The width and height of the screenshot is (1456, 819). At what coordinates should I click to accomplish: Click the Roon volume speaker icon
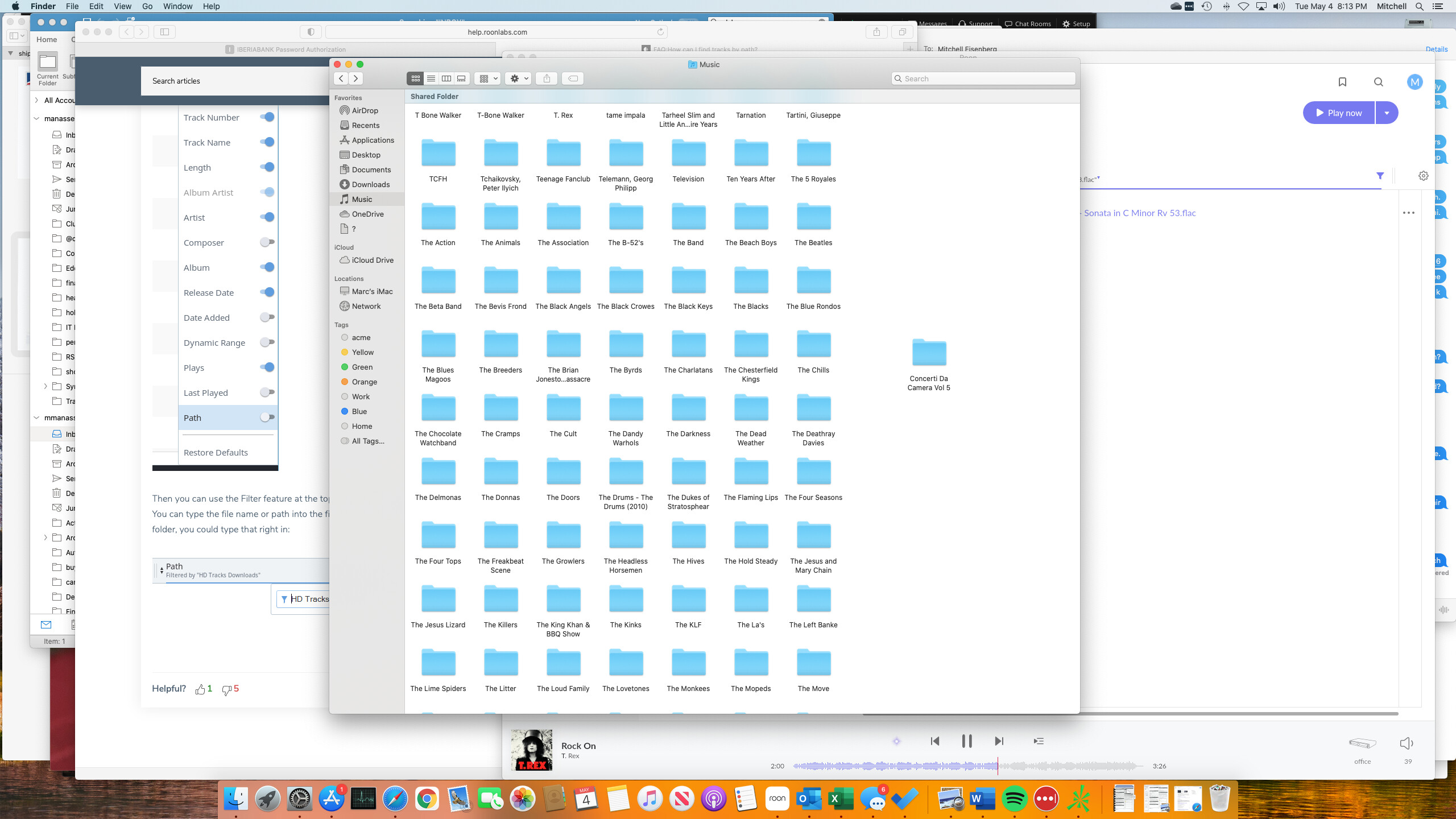point(1407,743)
